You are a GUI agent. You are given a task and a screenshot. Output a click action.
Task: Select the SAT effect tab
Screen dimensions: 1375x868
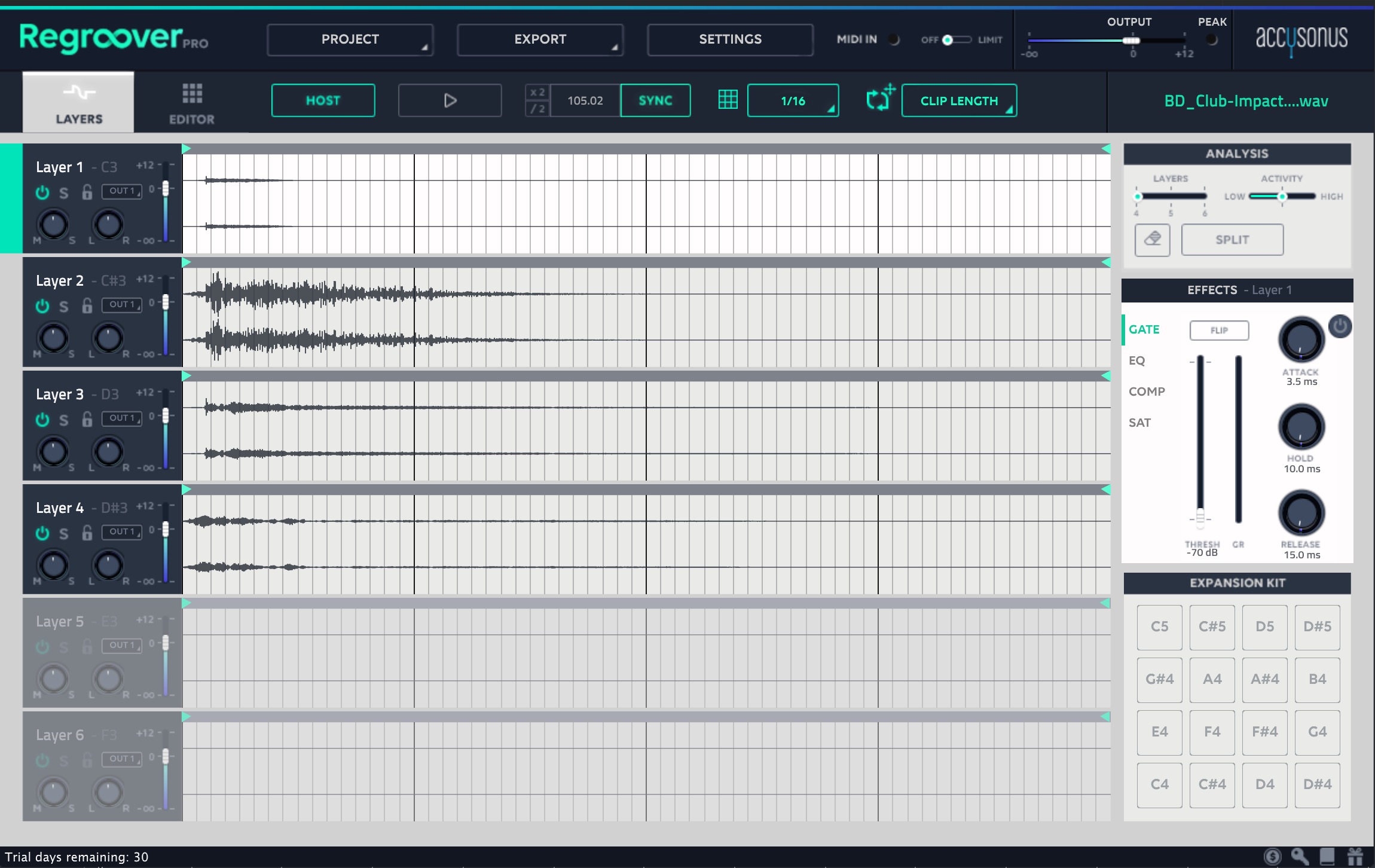(1139, 423)
